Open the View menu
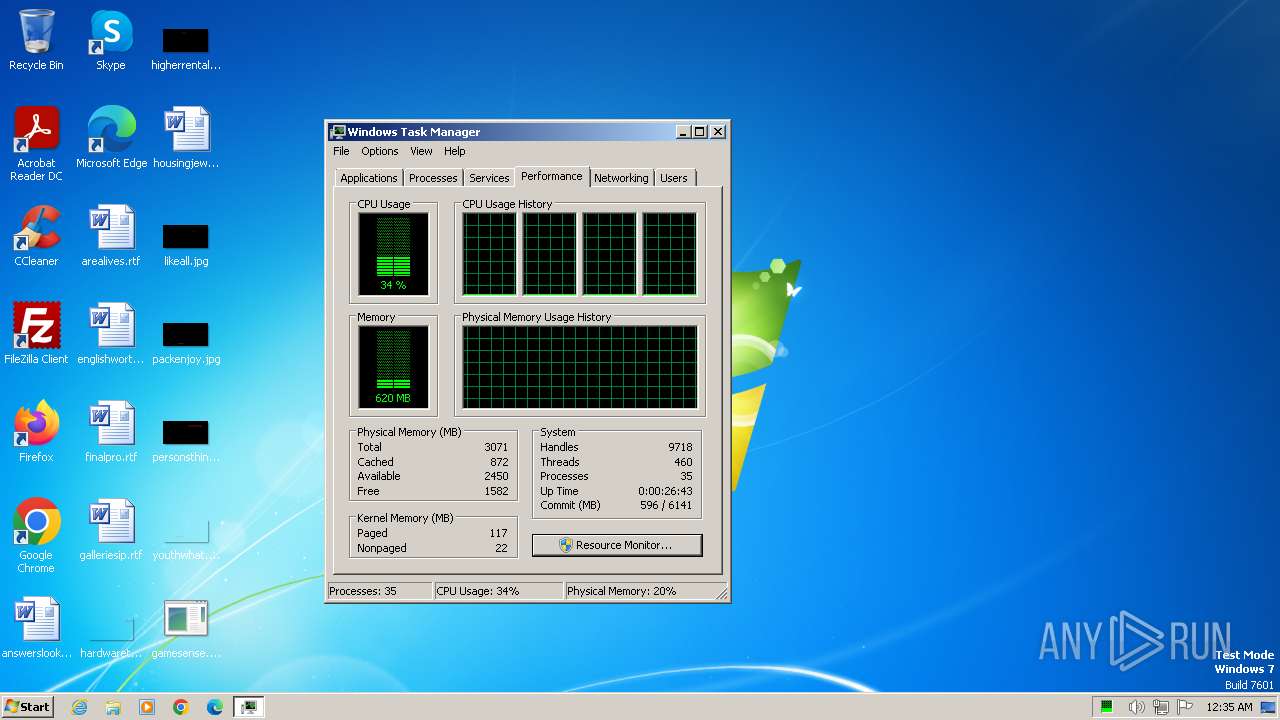The height and width of the screenshot is (720, 1280). click(421, 151)
